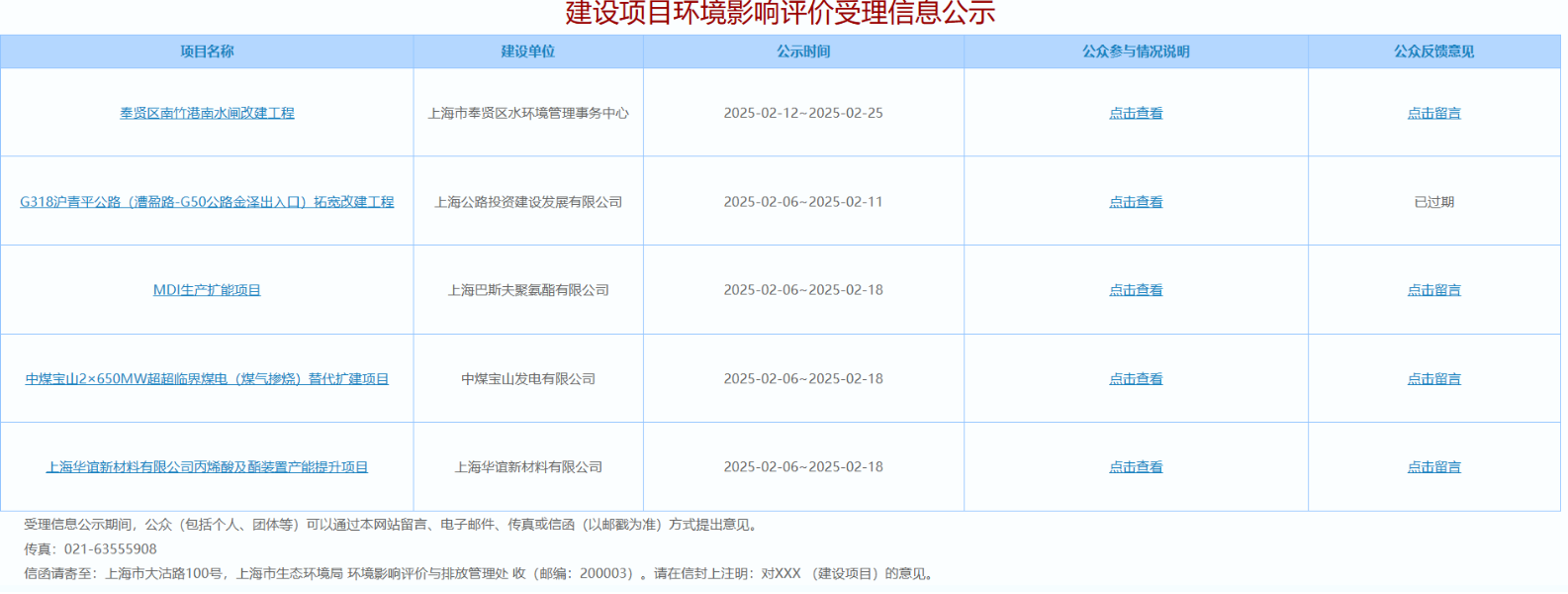
Task: Click the 项目名称 column header
Action: 207,51
